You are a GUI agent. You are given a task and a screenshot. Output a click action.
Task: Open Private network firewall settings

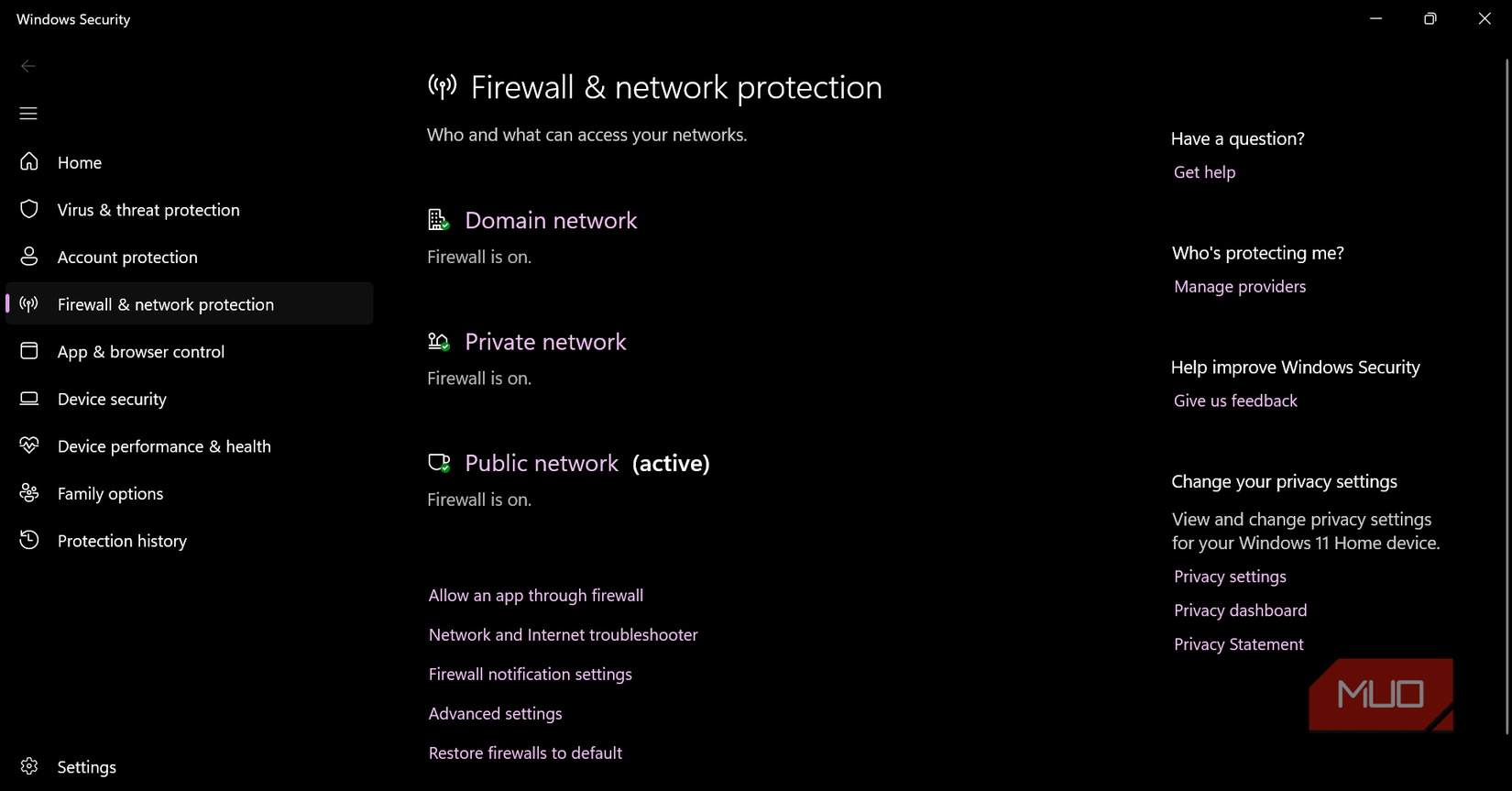(545, 341)
